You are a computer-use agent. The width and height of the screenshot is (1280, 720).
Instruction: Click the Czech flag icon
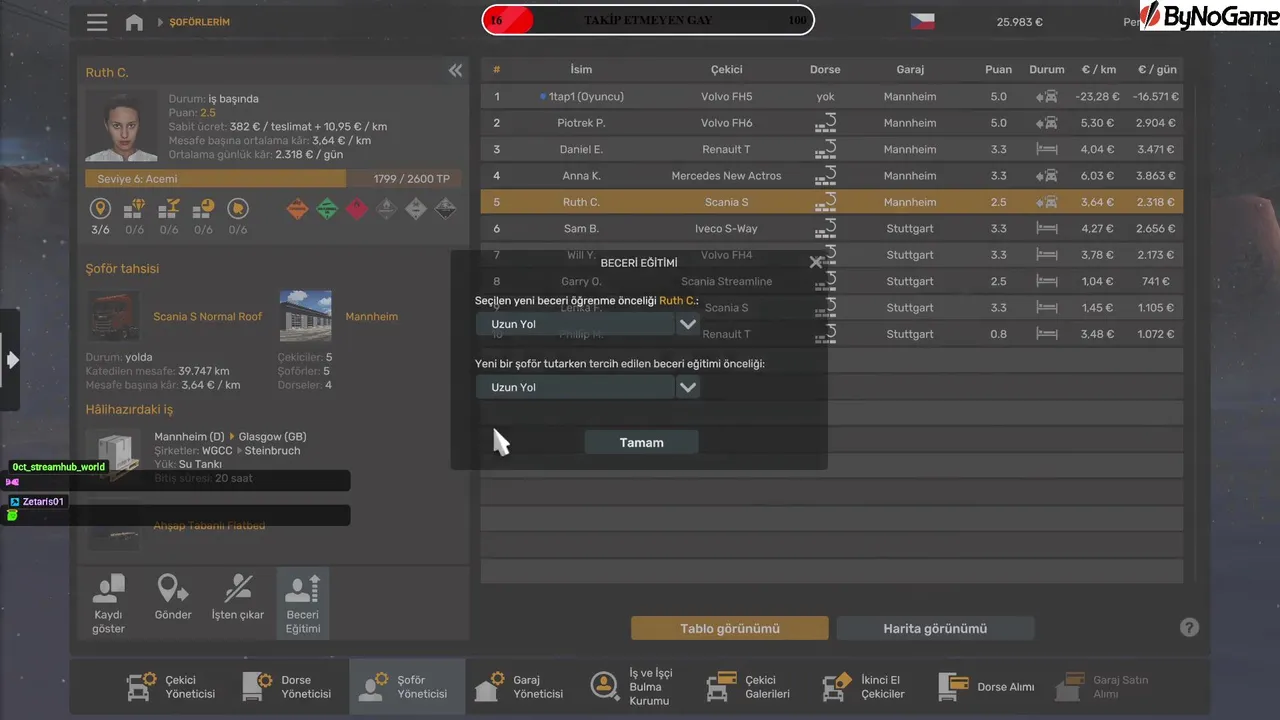coord(922,21)
